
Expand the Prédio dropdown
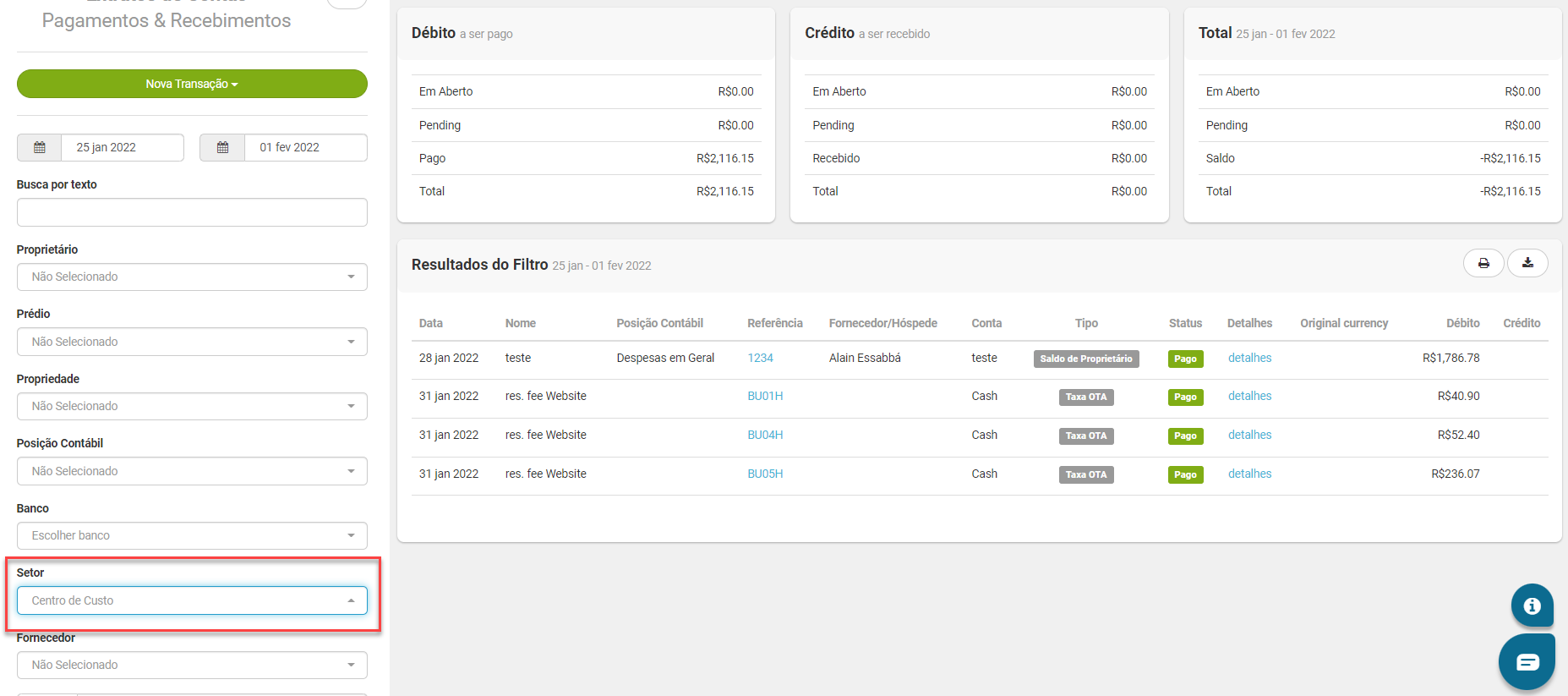tap(192, 342)
